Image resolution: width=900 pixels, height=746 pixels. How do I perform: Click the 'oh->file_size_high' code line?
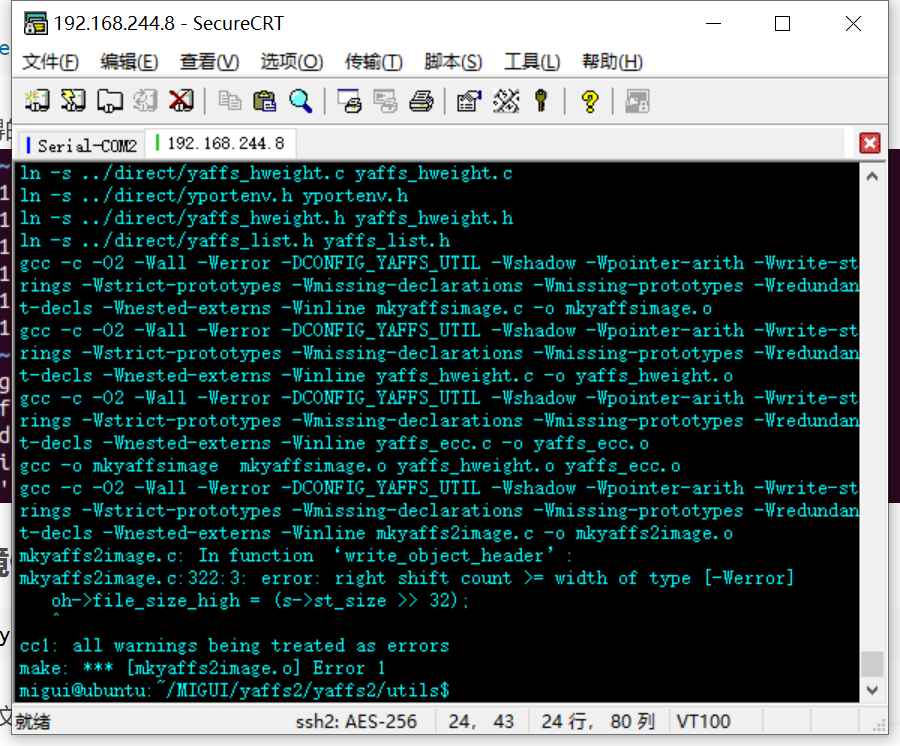tap(260, 600)
